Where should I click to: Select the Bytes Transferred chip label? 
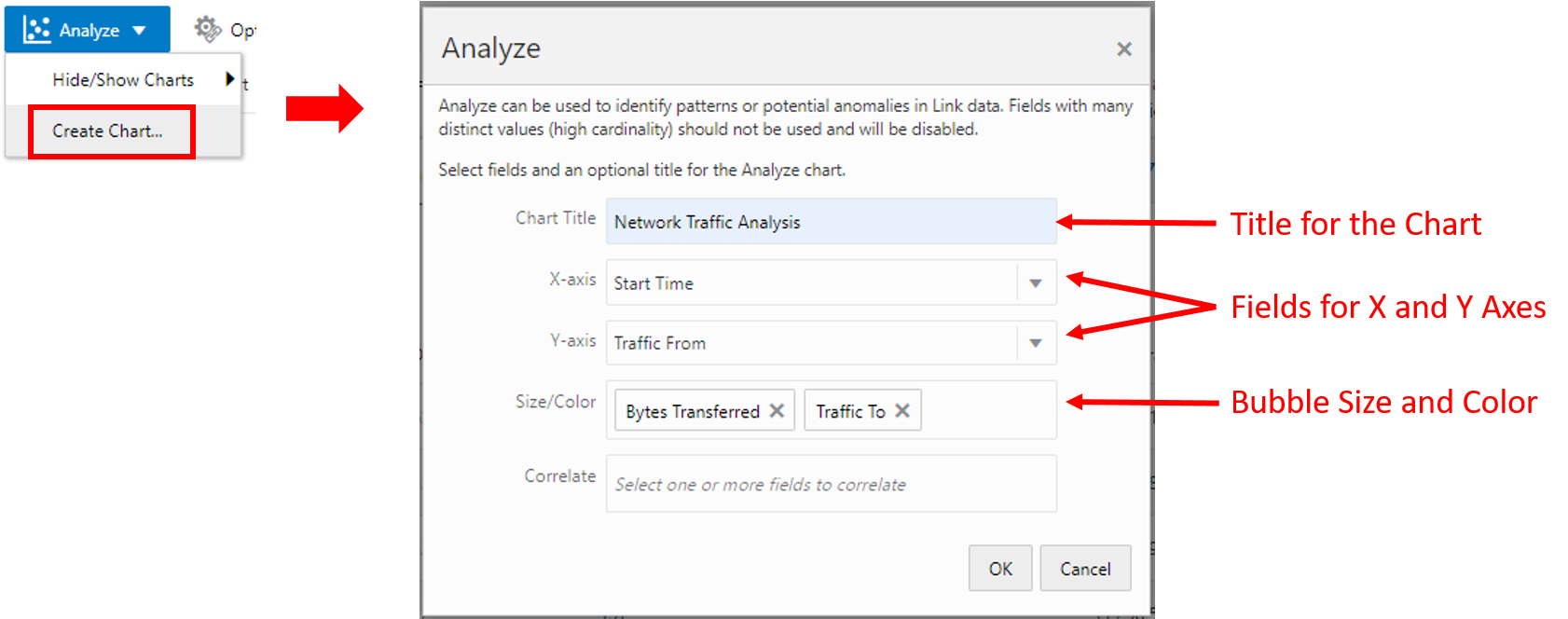point(693,411)
